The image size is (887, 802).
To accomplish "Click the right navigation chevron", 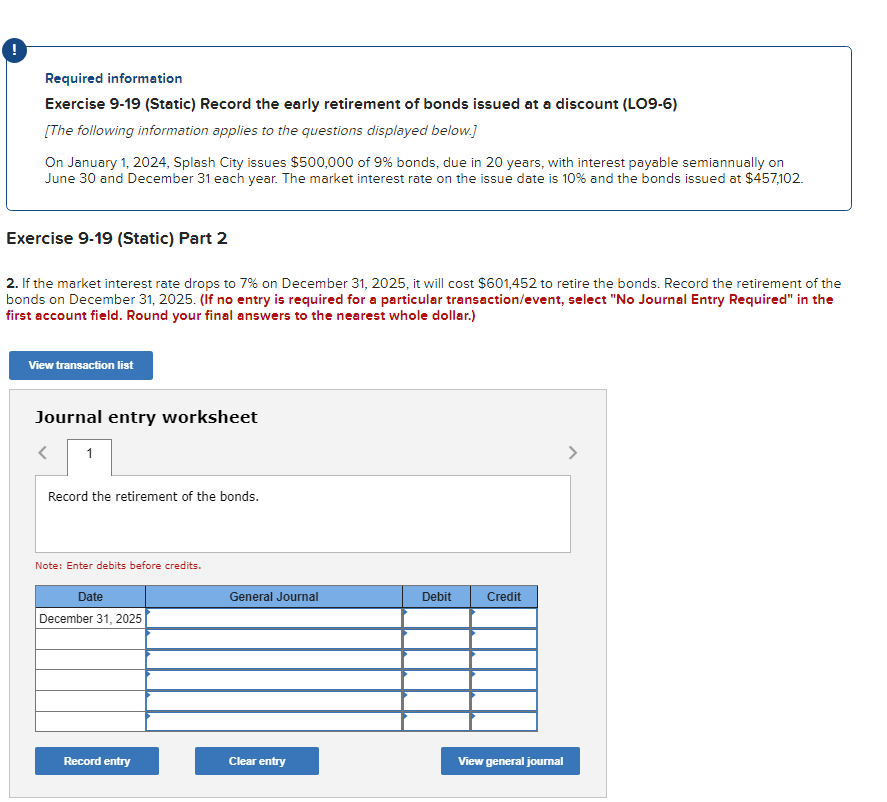I will [x=573, y=453].
